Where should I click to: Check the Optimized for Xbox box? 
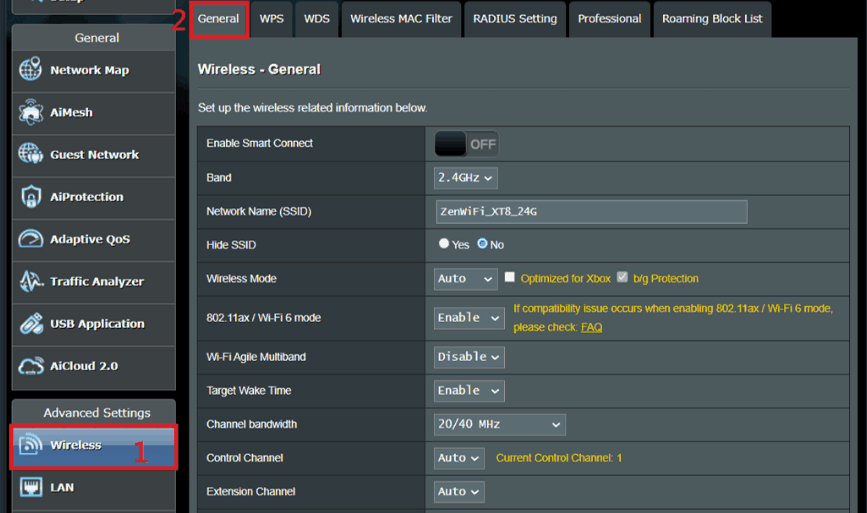point(510,278)
